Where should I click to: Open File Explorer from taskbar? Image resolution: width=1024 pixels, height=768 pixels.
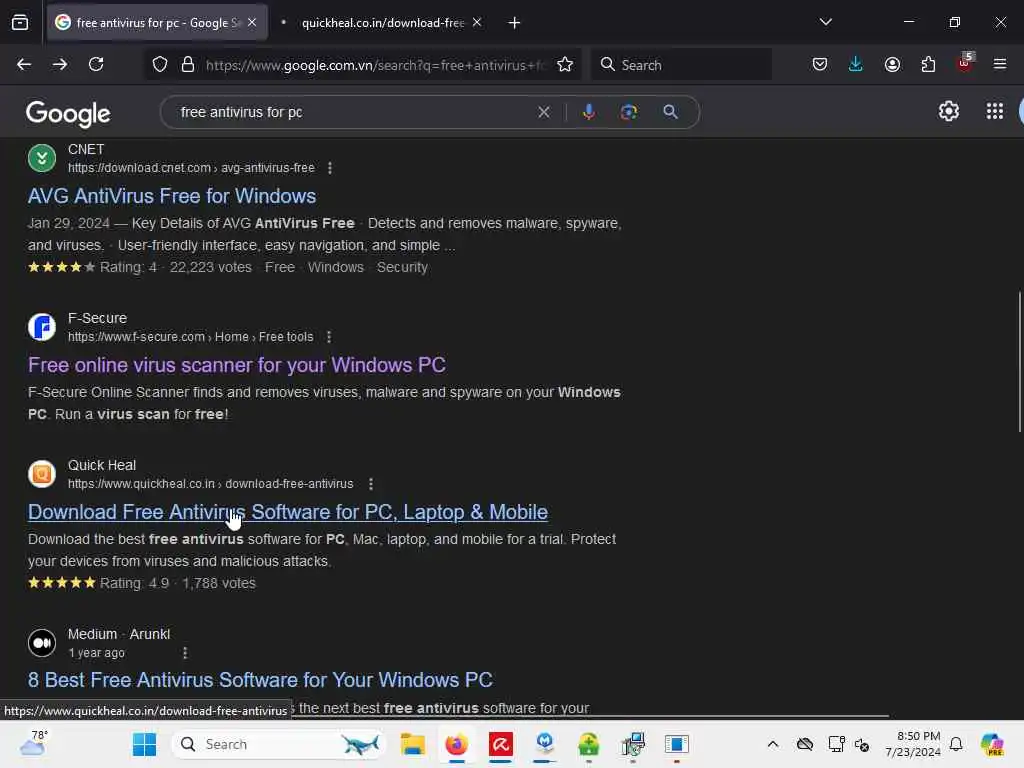[x=413, y=744]
